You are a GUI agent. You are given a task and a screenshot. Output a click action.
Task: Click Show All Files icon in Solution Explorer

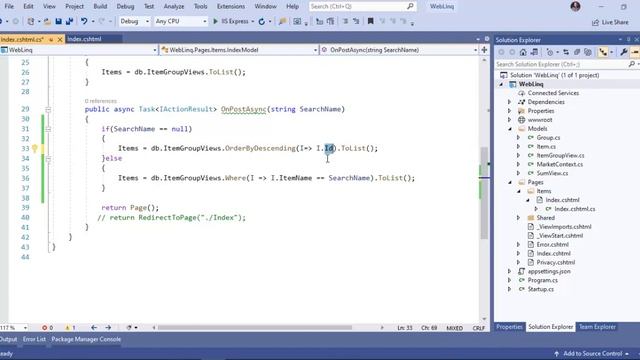[588, 52]
